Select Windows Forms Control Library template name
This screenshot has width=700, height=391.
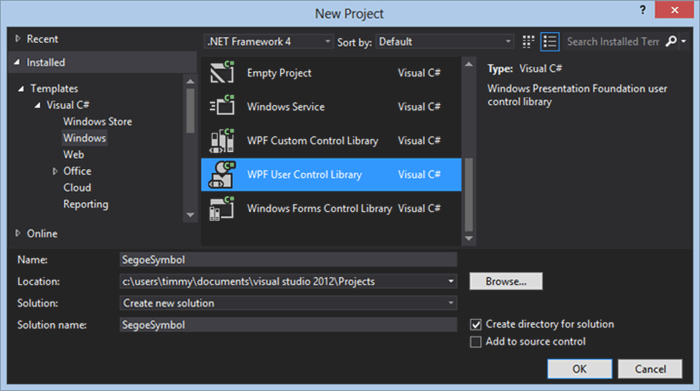pos(319,208)
